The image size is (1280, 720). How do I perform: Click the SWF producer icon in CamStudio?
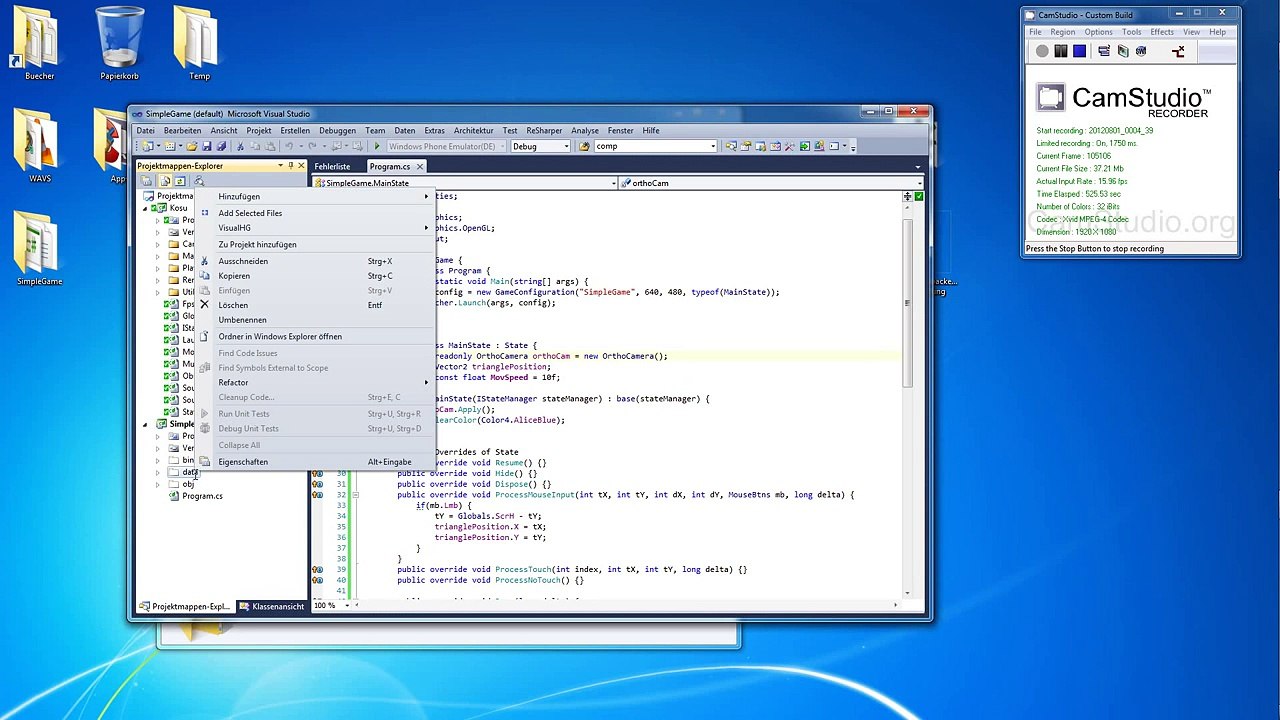pos(1141,51)
